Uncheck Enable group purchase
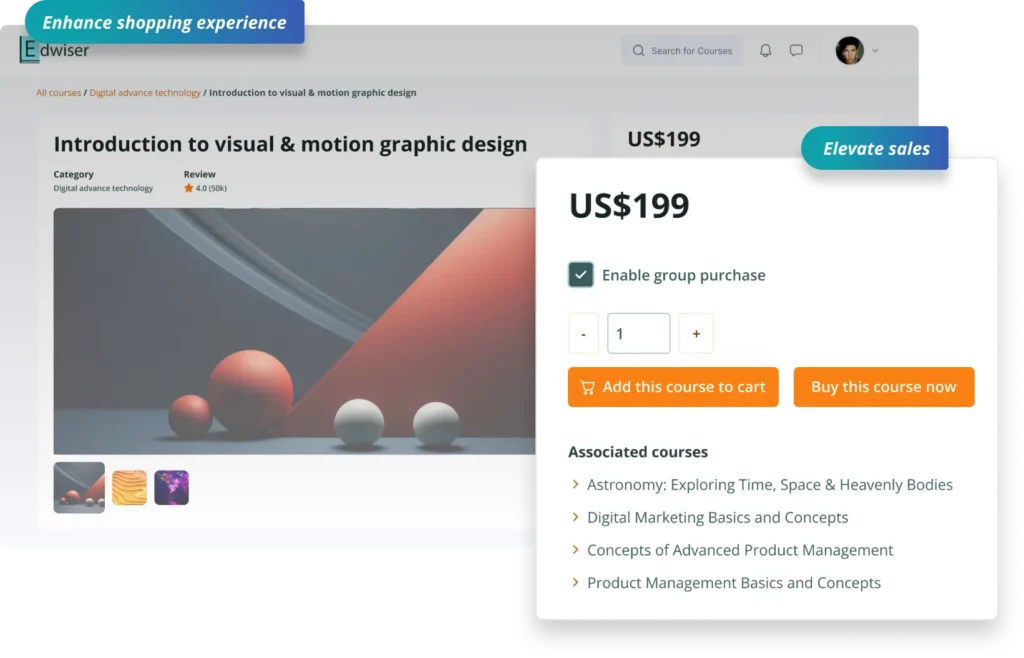Screen dimensions: 1024x658 pyautogui.click(x=580, y=273)
